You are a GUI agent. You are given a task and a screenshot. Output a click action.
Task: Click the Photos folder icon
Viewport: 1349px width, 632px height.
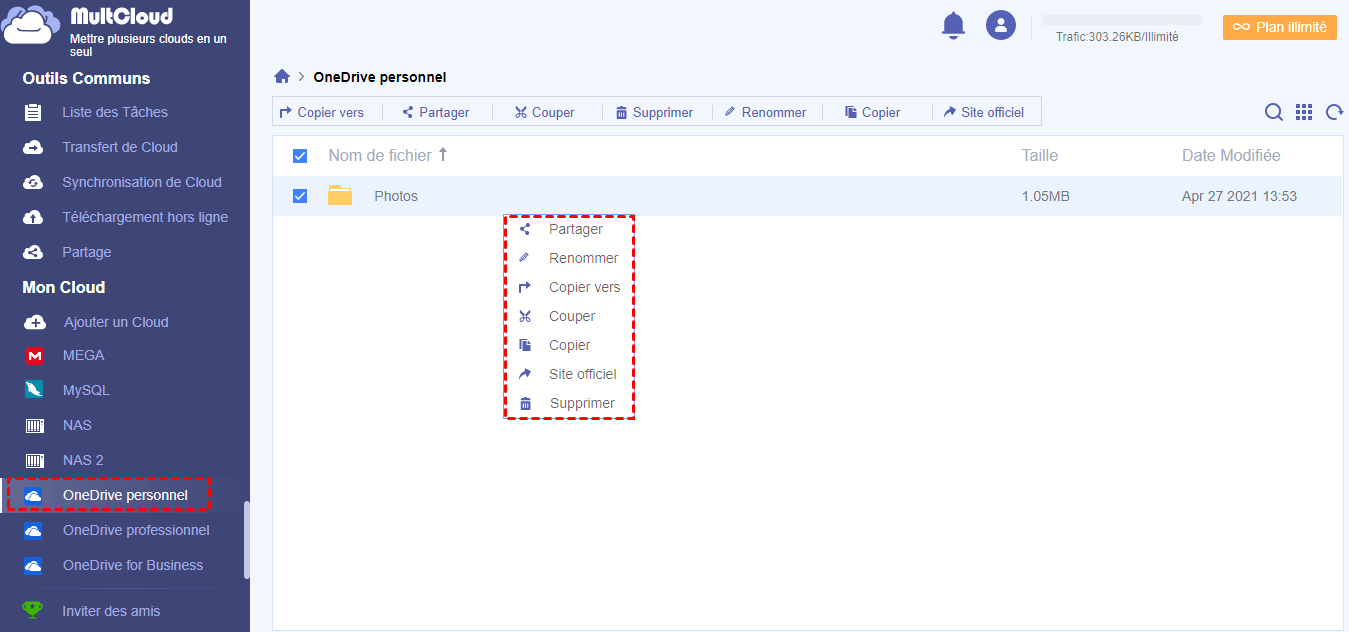340,196
